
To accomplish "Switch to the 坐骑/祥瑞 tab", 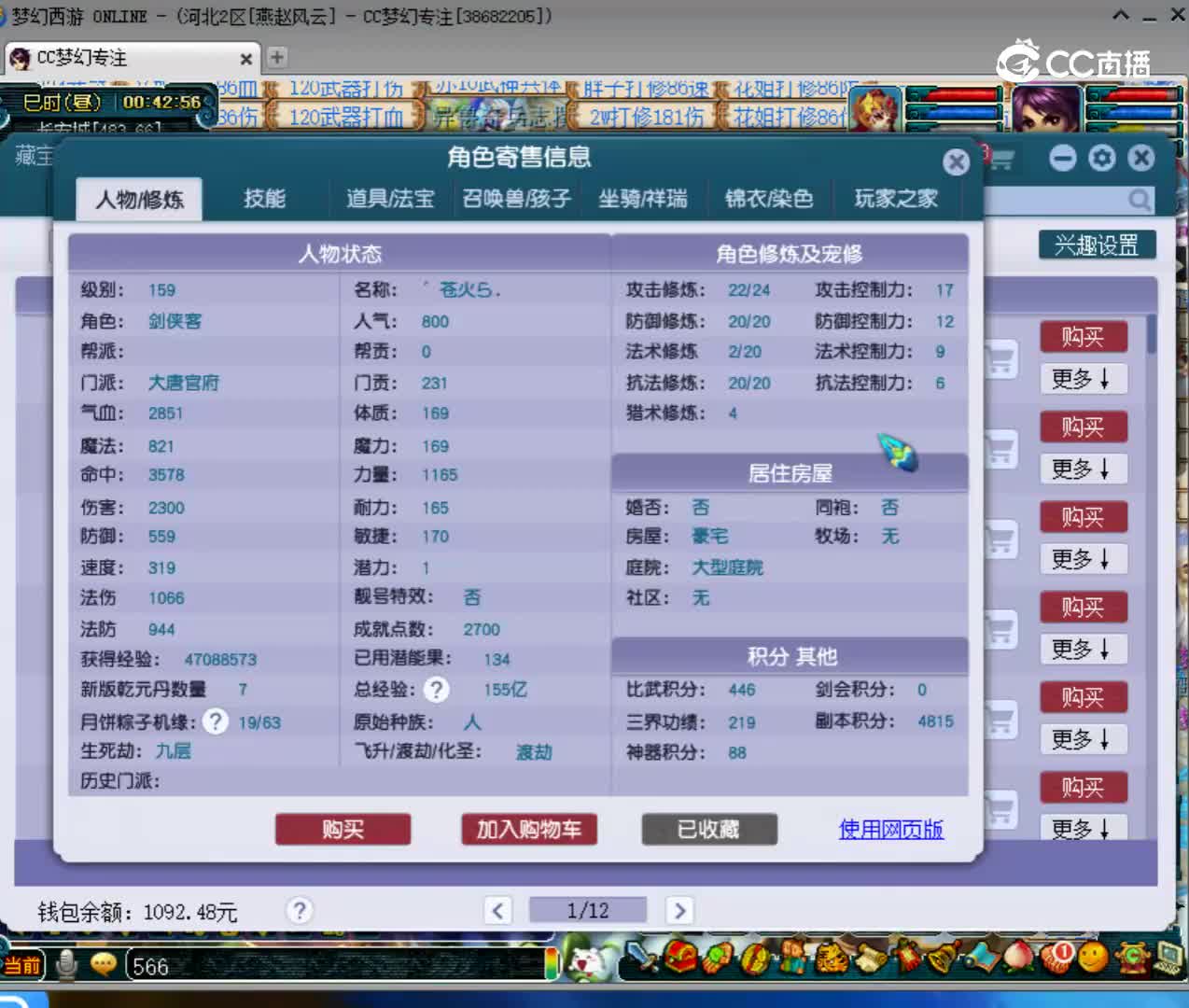I will tap(643, 199).
